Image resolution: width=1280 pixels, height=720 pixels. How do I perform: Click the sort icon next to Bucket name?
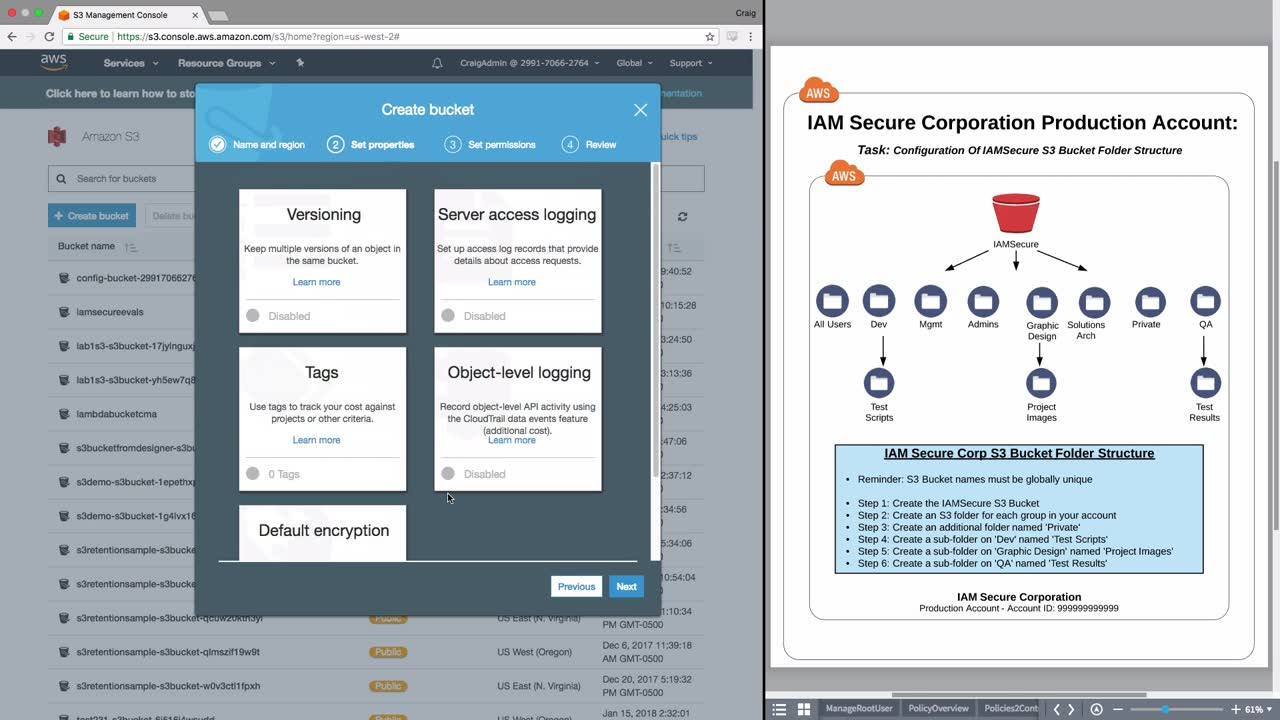pos(131,246)
